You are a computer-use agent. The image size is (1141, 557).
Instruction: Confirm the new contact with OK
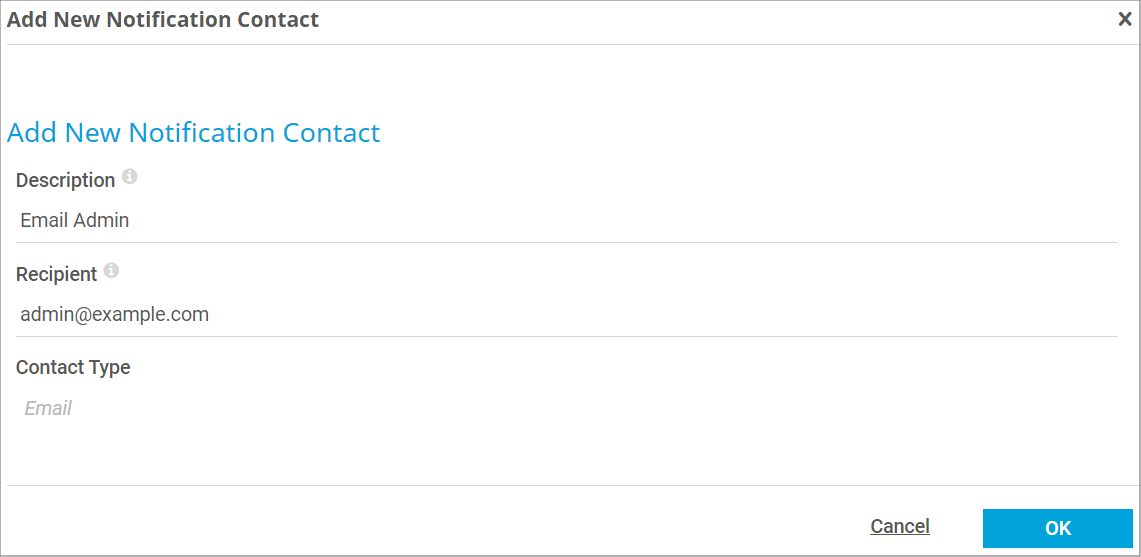point(1057,528)
